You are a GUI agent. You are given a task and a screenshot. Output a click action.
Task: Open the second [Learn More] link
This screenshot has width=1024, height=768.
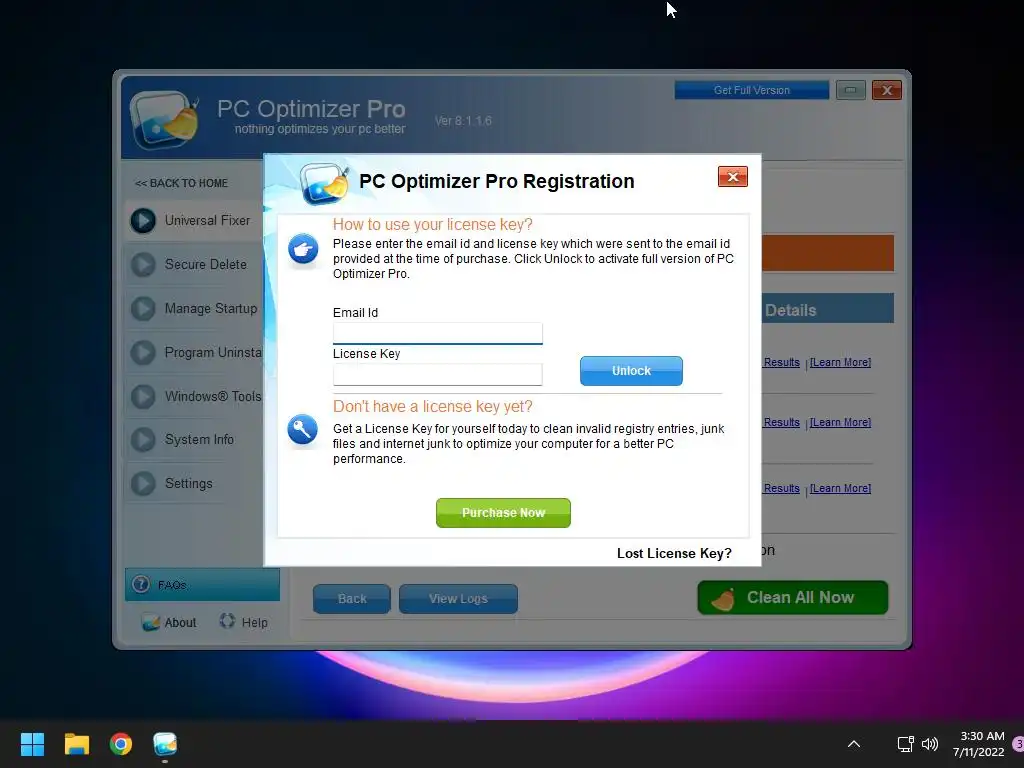840,423
